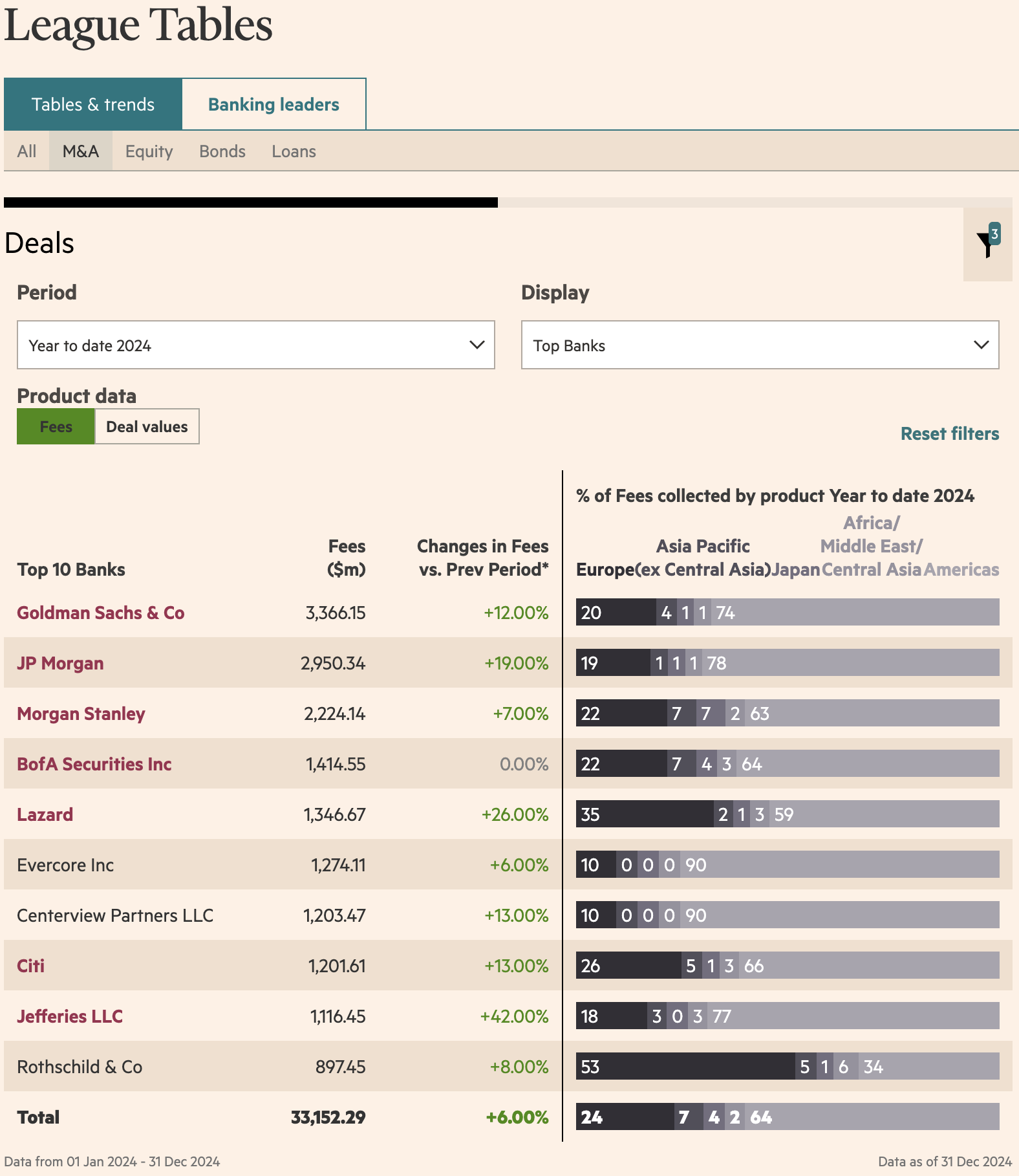
Task: Open the filter funnel icon
Action: pyautogui.click(x=987, y=244)
